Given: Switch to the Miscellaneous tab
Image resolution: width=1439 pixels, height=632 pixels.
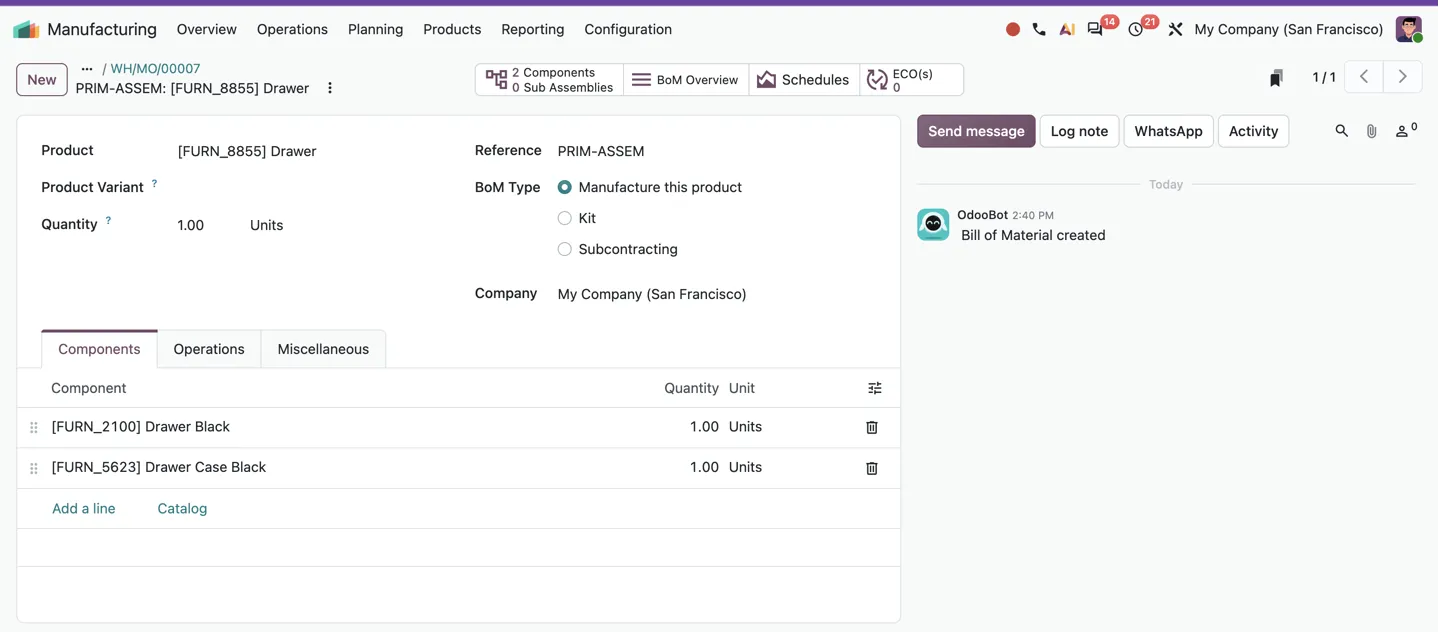Looking at the screenshot, I should click(323, 349).
